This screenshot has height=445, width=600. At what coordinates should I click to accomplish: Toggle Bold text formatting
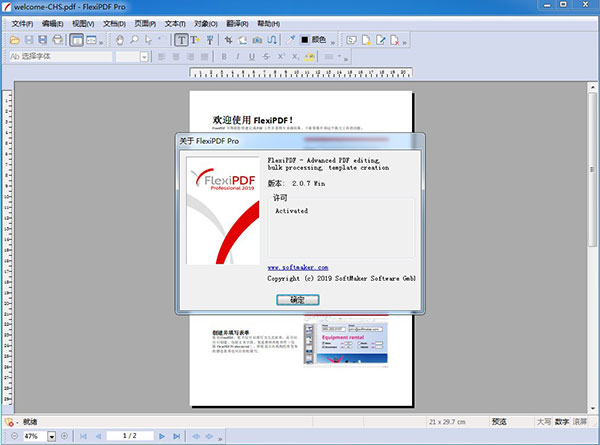[x=225, y=57]
